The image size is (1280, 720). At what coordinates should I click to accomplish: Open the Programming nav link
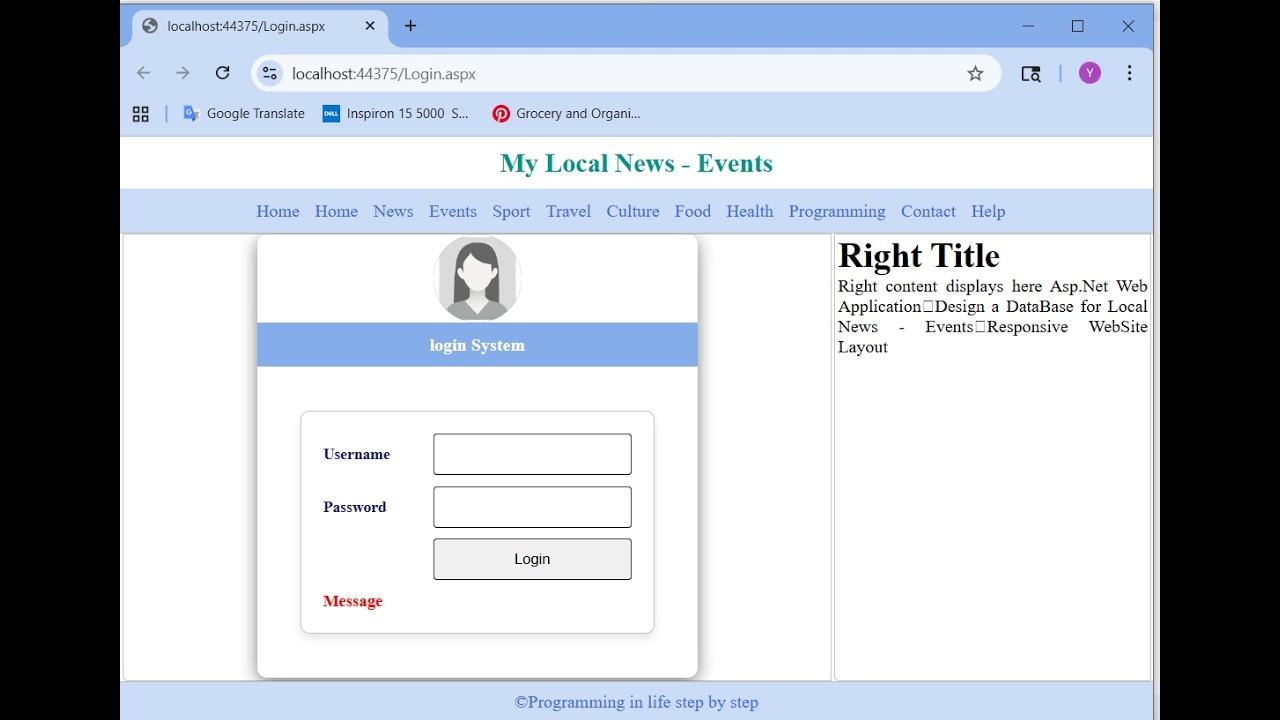pos(837,211)
